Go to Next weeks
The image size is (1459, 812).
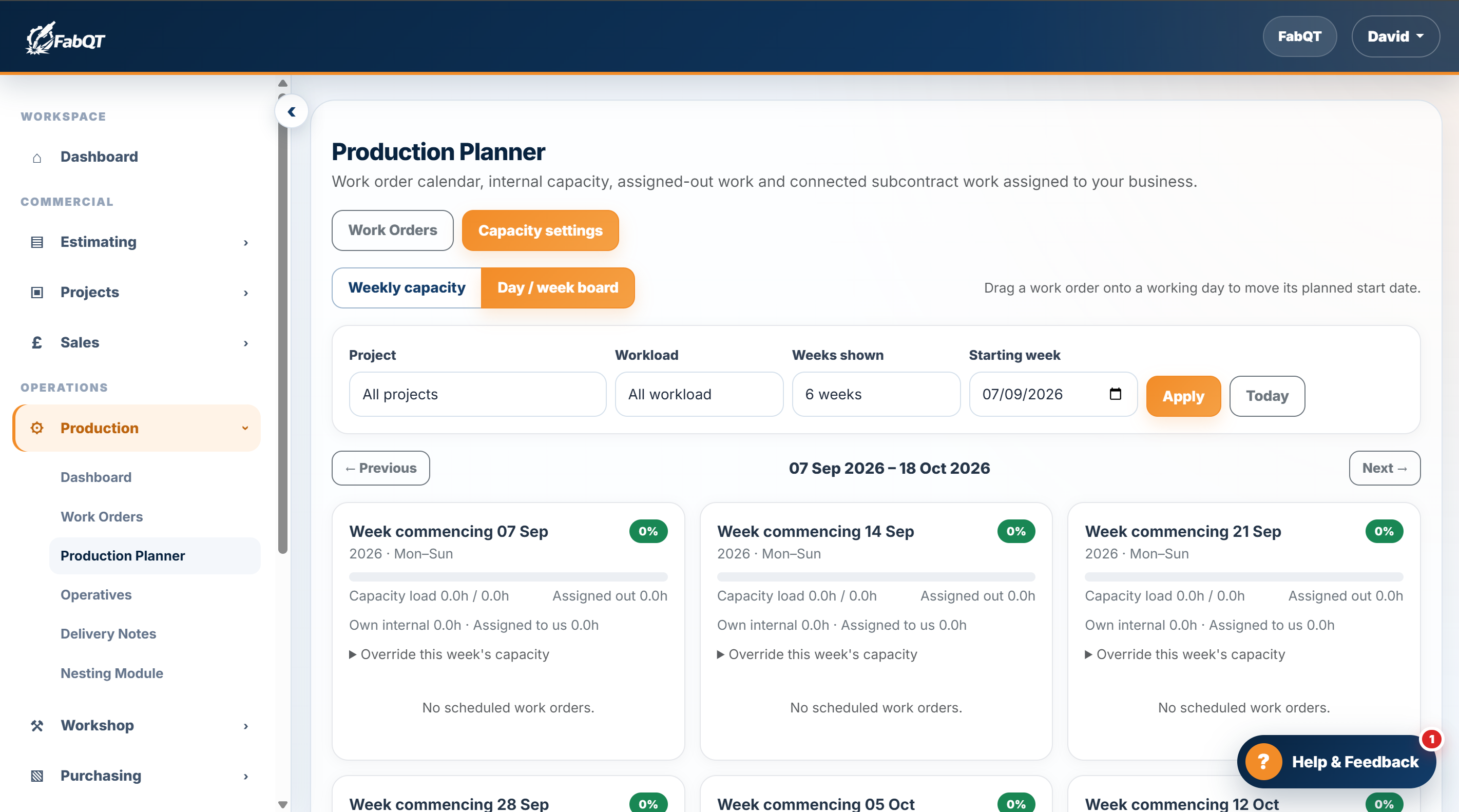click(x=1384, y=468)
